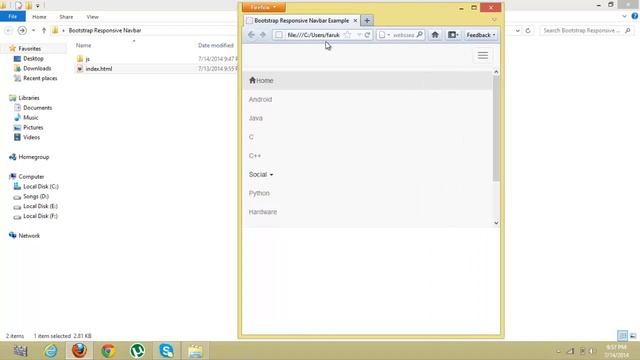Open Explorer ribbon help icon
This screenshot has width=640, height=360.
tap(635, 16)
